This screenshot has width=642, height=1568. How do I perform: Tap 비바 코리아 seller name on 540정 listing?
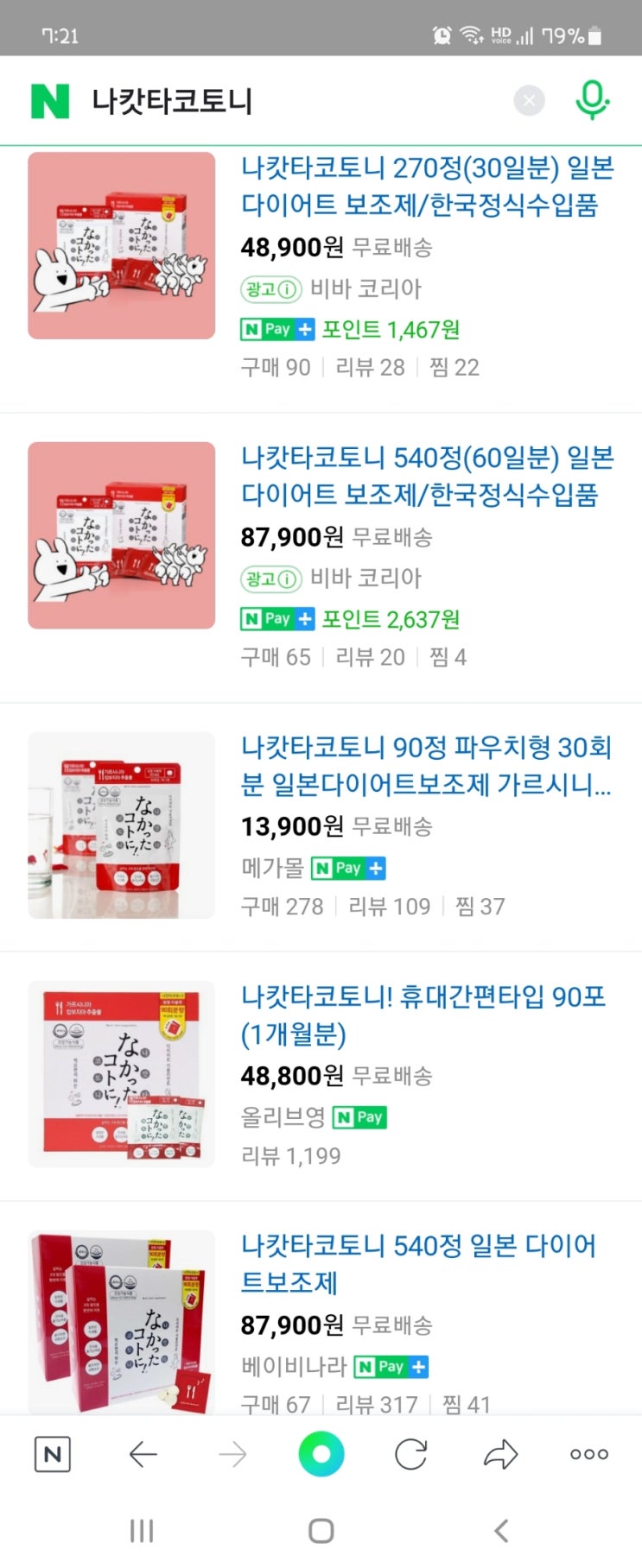[x=365, y=579]
